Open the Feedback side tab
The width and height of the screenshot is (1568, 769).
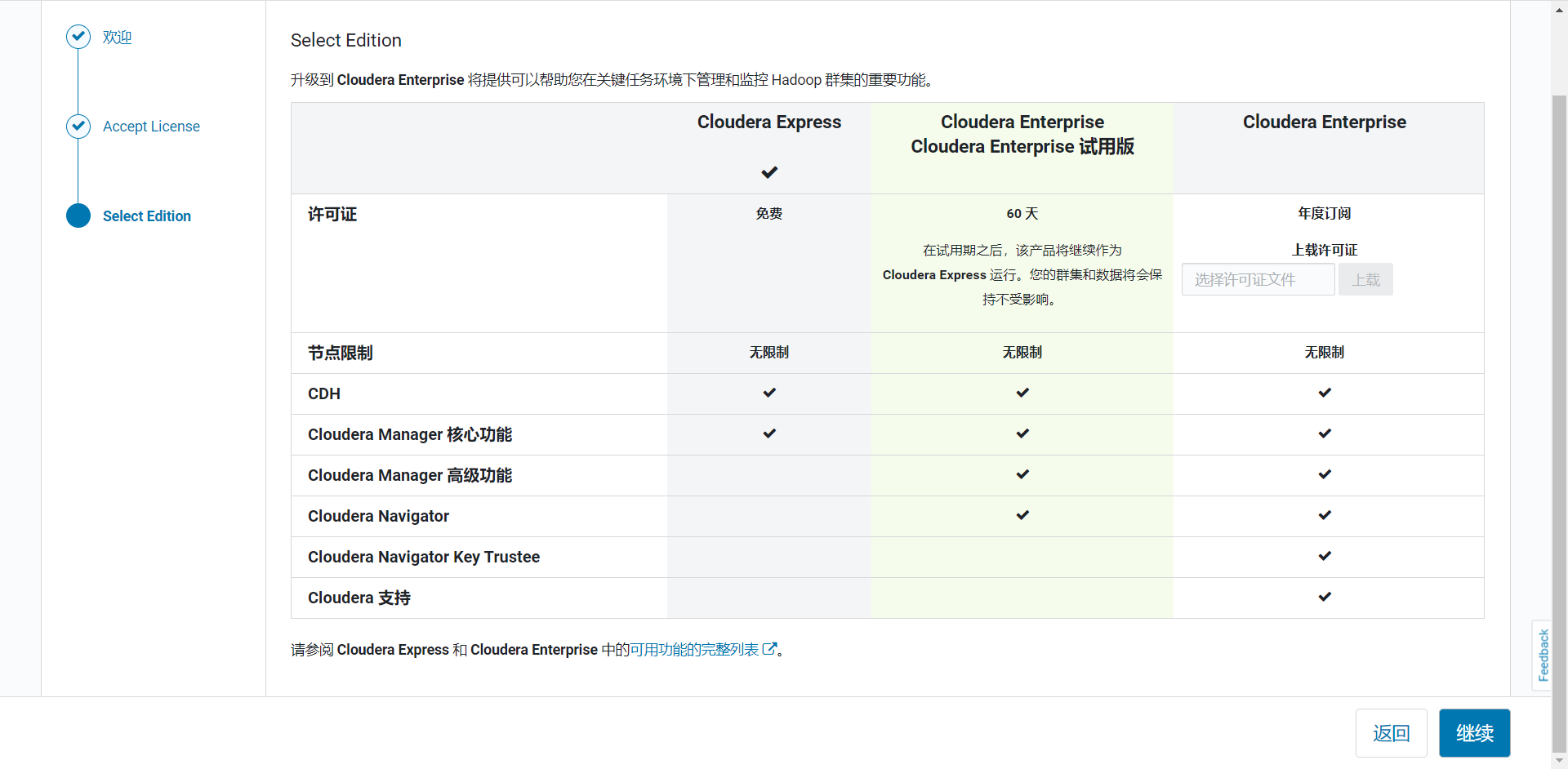point(1542,655)
